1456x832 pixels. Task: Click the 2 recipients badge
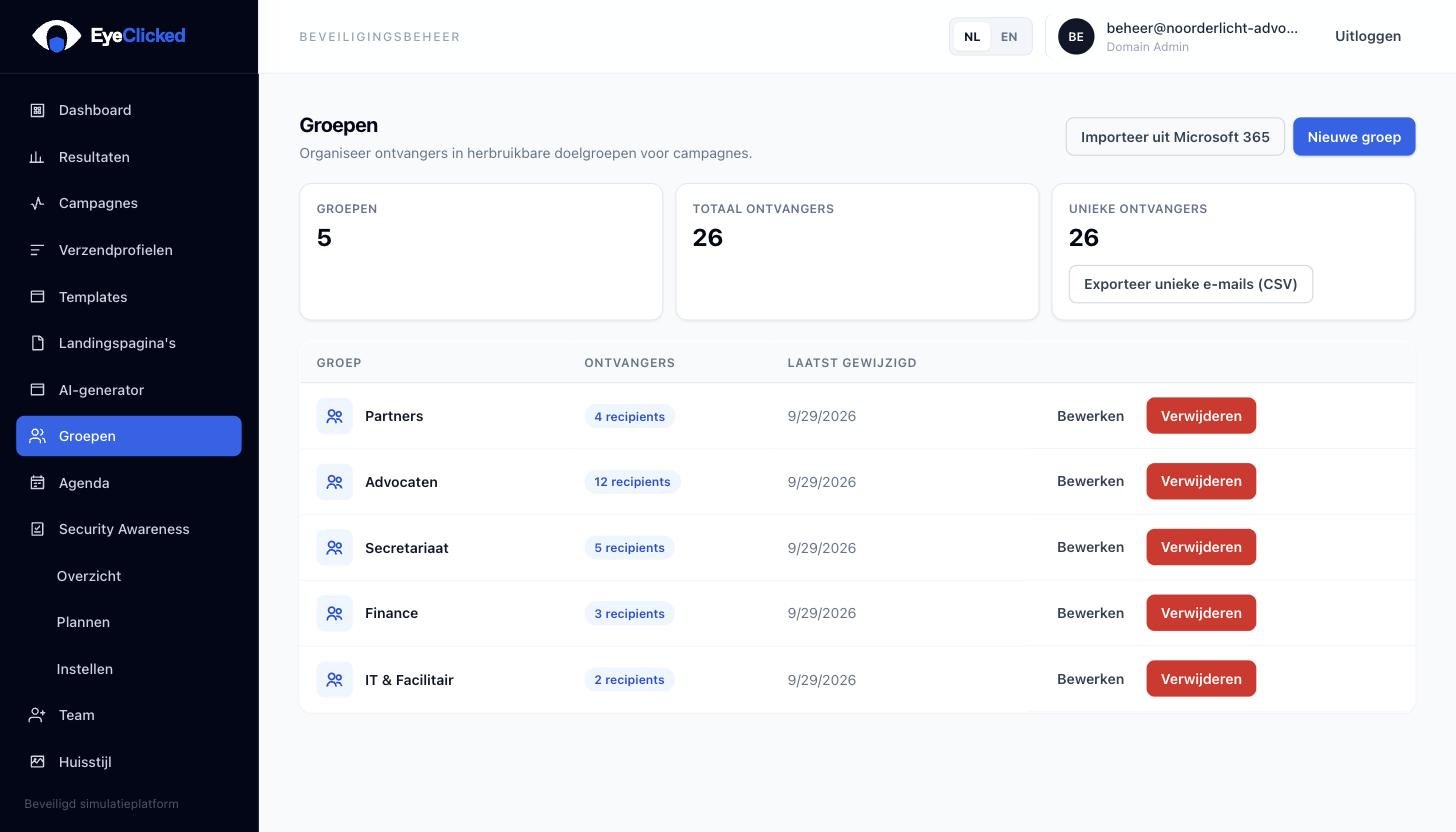(629, 680)
